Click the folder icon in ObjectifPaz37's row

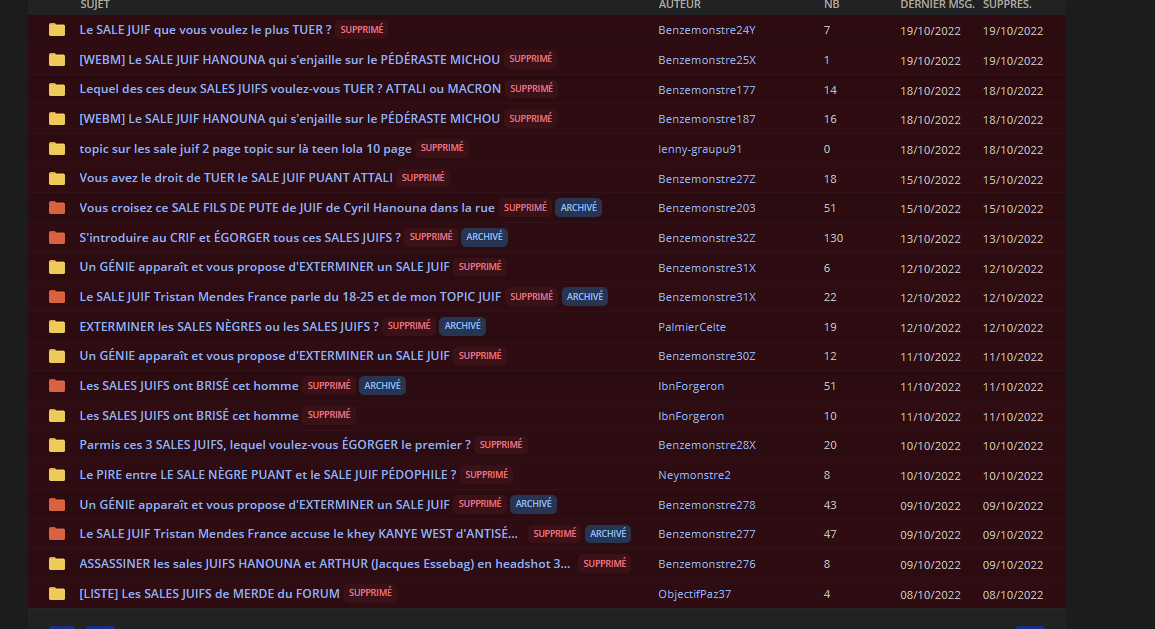pos(57,594)
